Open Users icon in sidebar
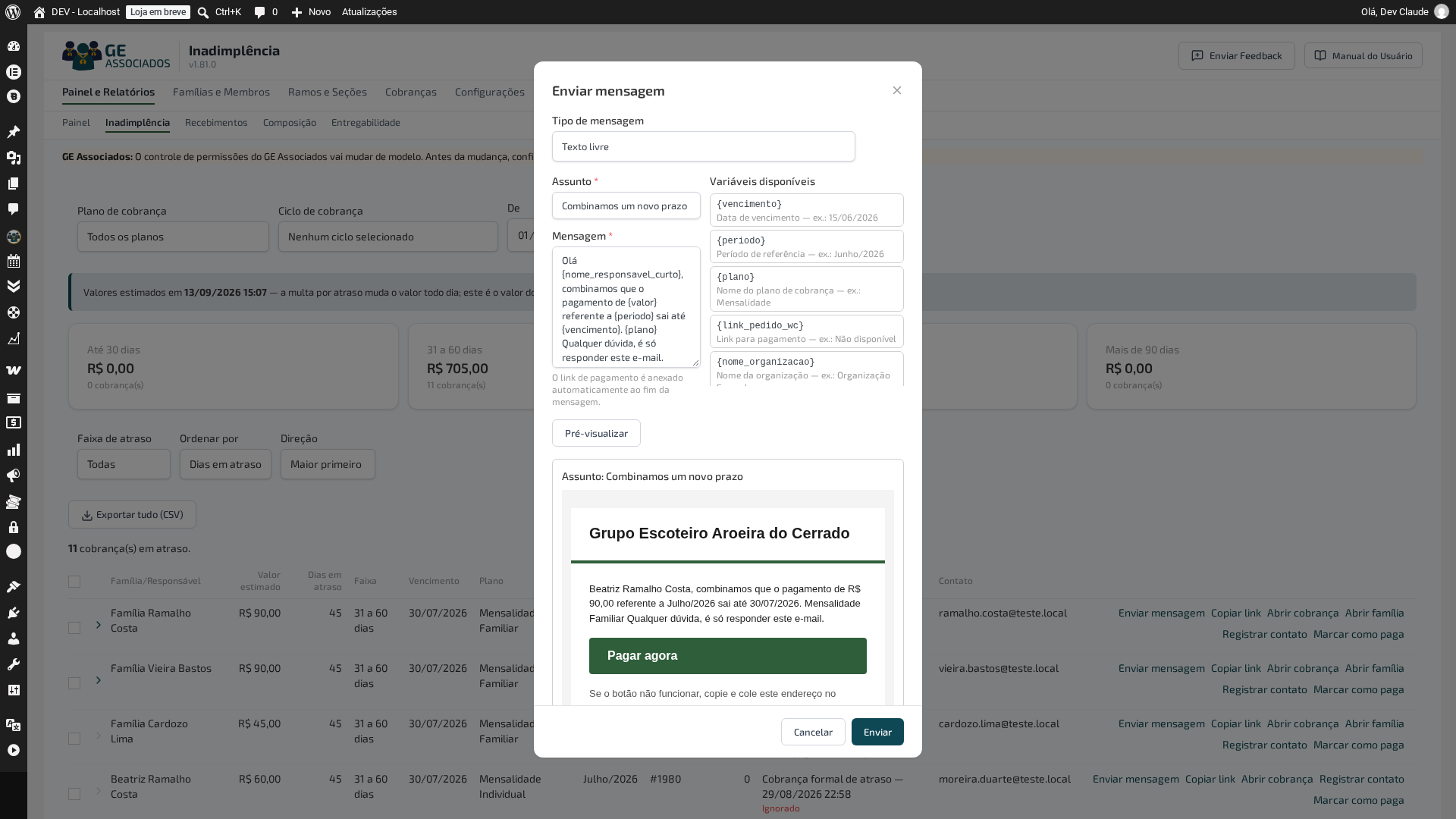The height and width of the screenshot is (819, 1456). pyautogui.click(x=14, y=639)
